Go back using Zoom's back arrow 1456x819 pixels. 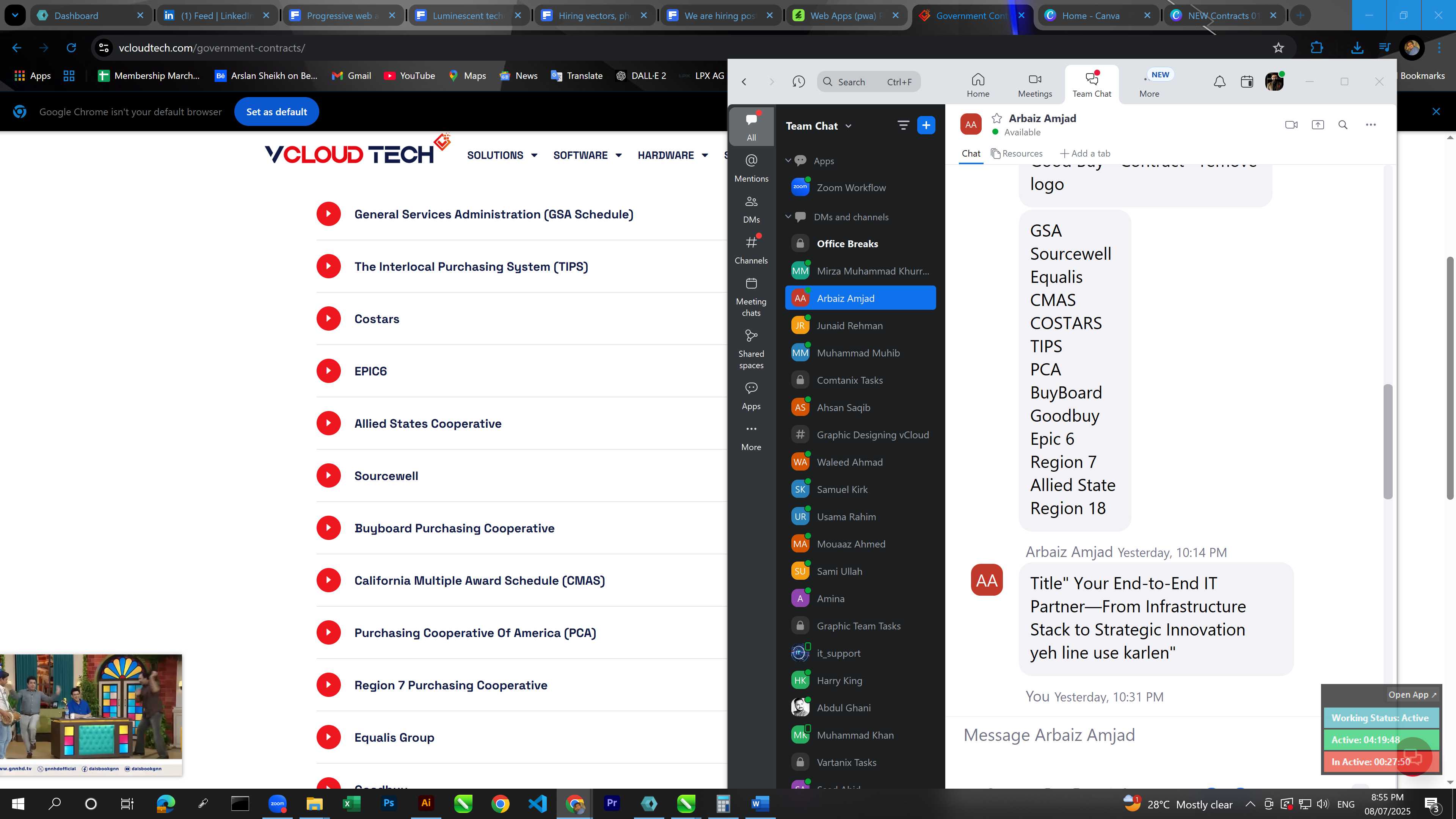click(x=744, y=82)
